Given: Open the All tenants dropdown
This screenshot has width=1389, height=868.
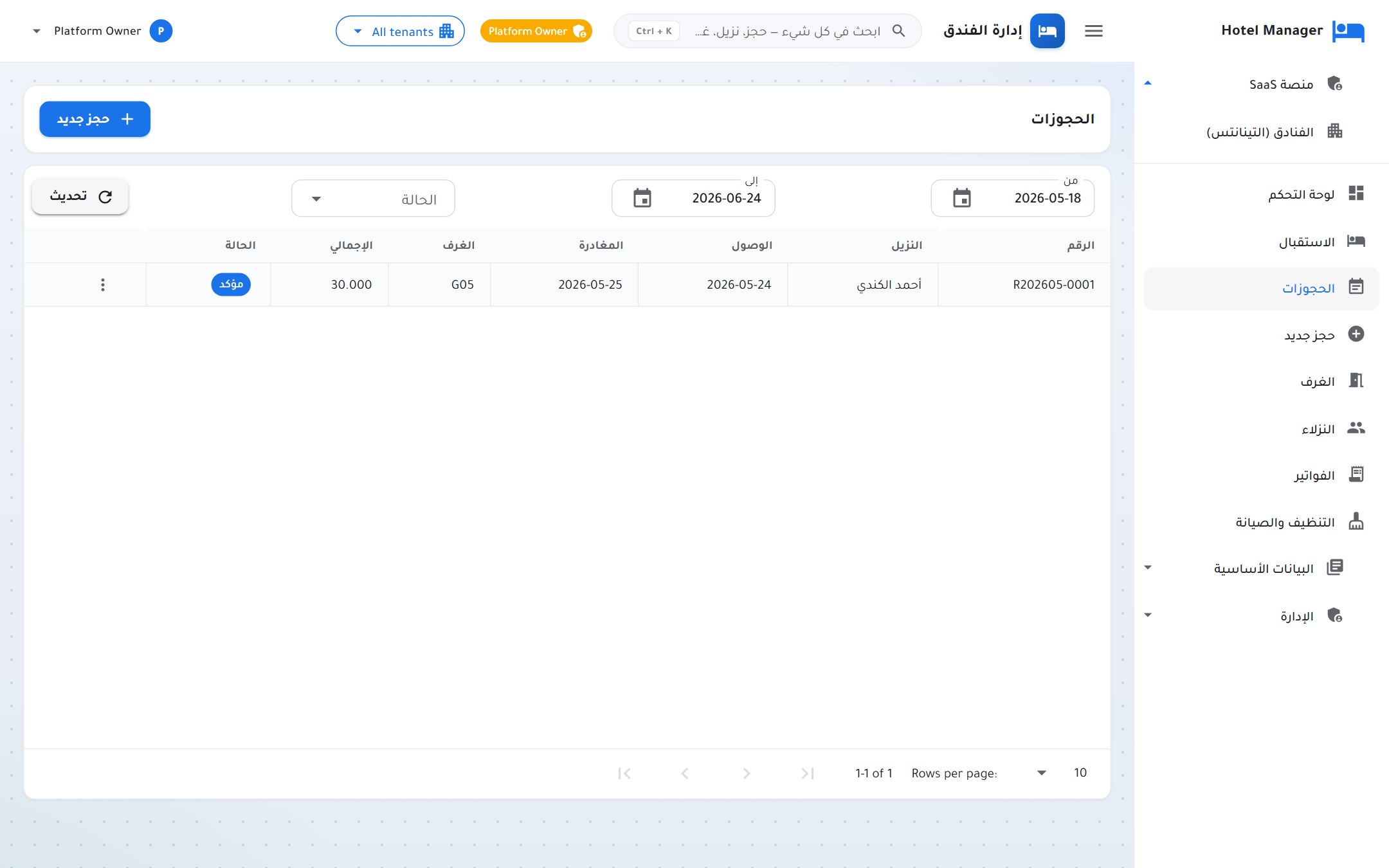Looking at the screenshot, I should pos(400,31).
